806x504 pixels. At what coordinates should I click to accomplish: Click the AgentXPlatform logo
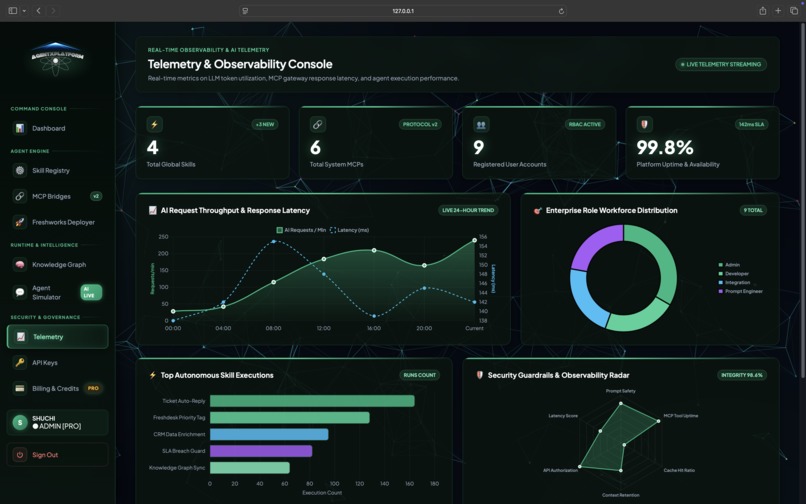coord(57,59)
